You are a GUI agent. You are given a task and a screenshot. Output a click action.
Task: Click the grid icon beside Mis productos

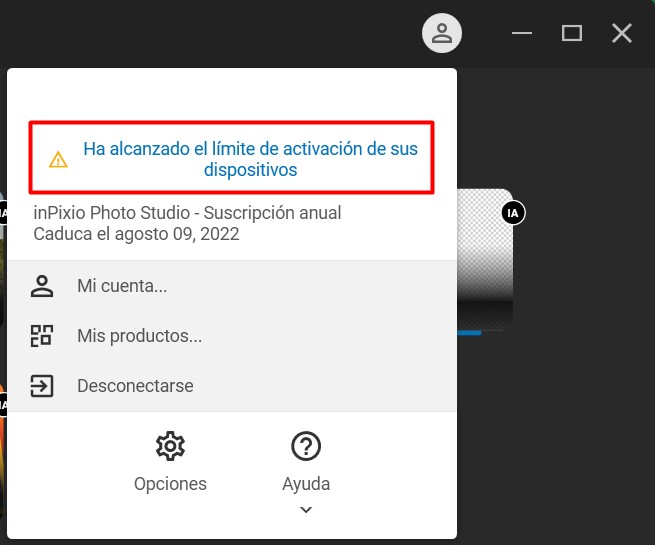tap(42, 336)
